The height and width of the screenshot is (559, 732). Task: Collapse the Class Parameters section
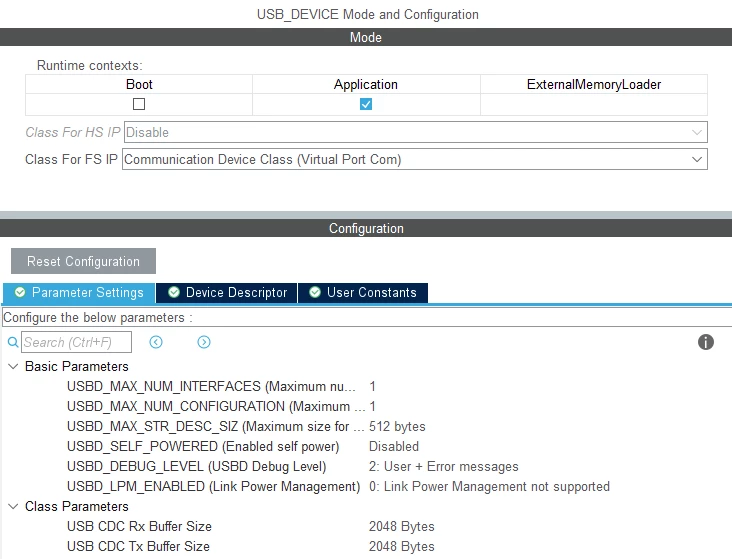tap(14, 506)
